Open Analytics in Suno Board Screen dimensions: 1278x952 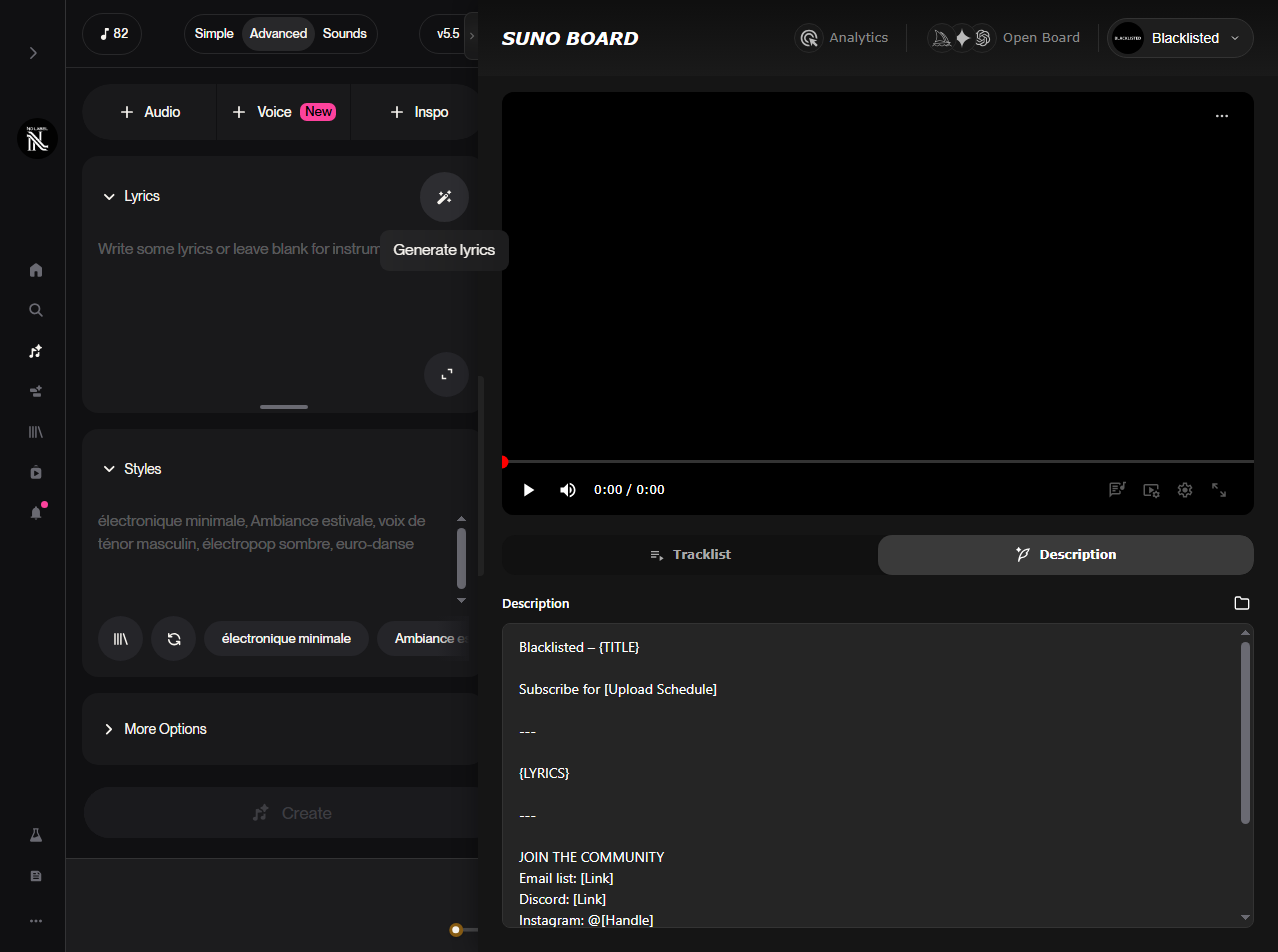click(841, 38)
